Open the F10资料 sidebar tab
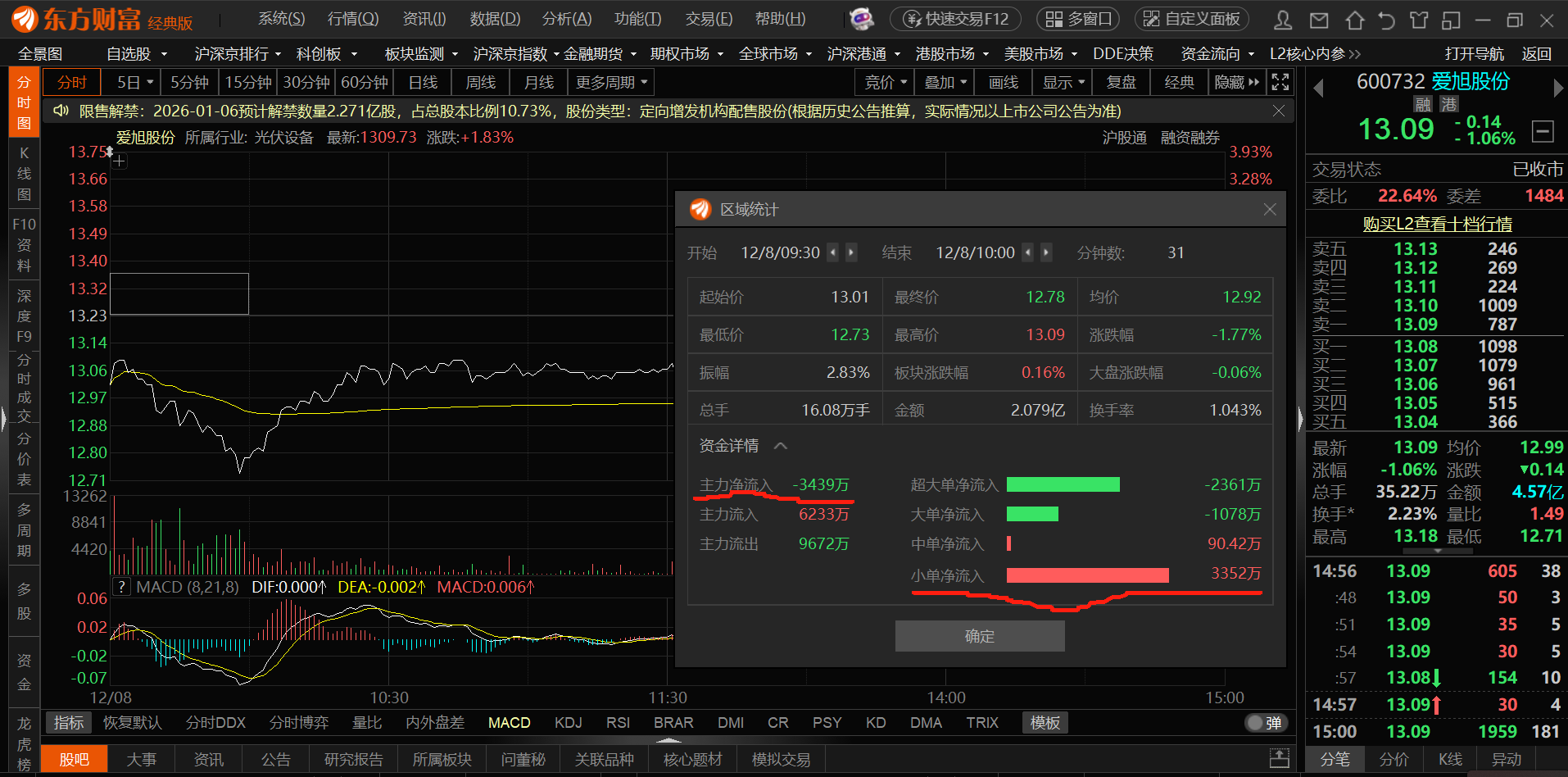 [x=25, y=245]
